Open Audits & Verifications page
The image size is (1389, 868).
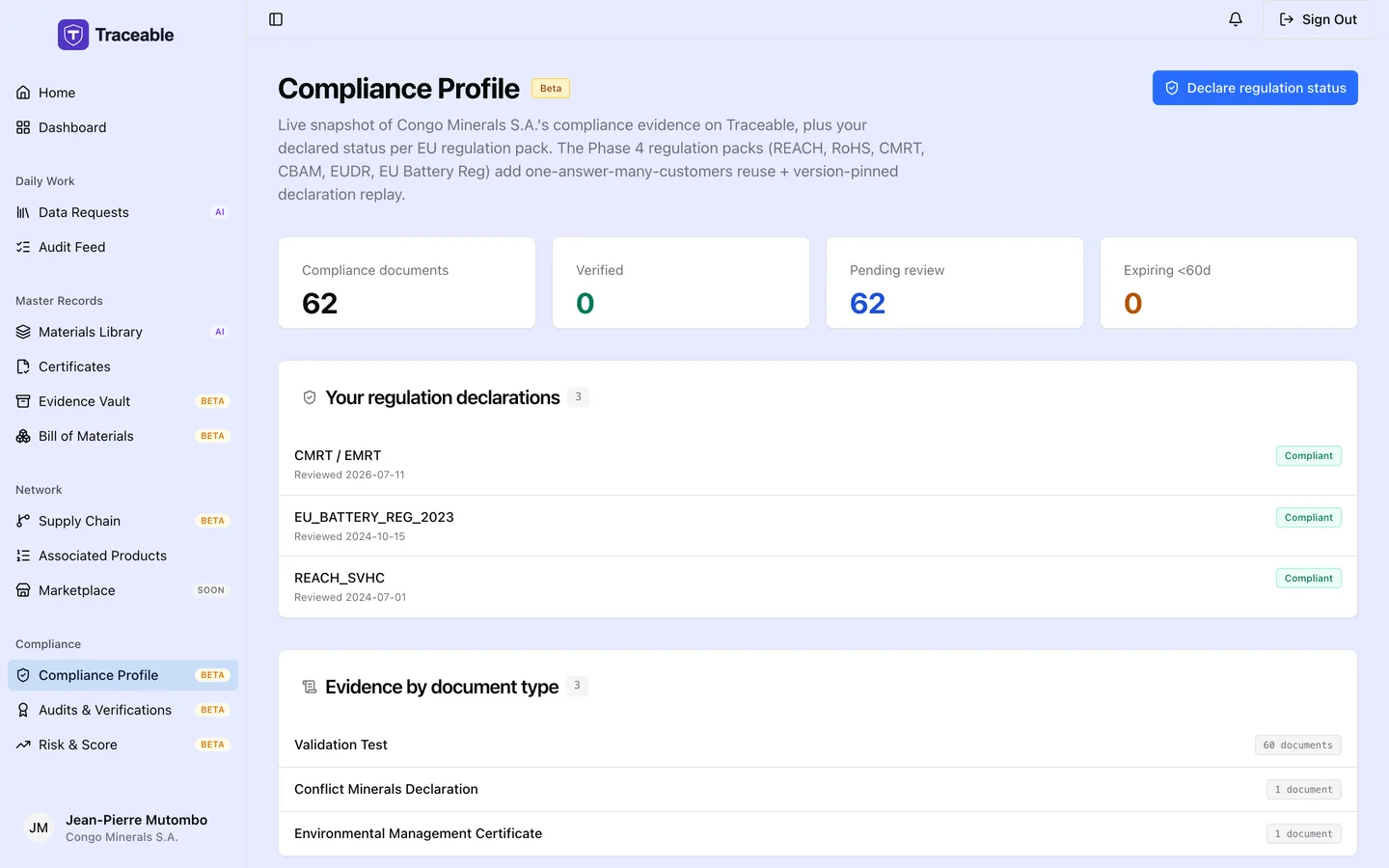pyautogui.click(x=123, y=710)
